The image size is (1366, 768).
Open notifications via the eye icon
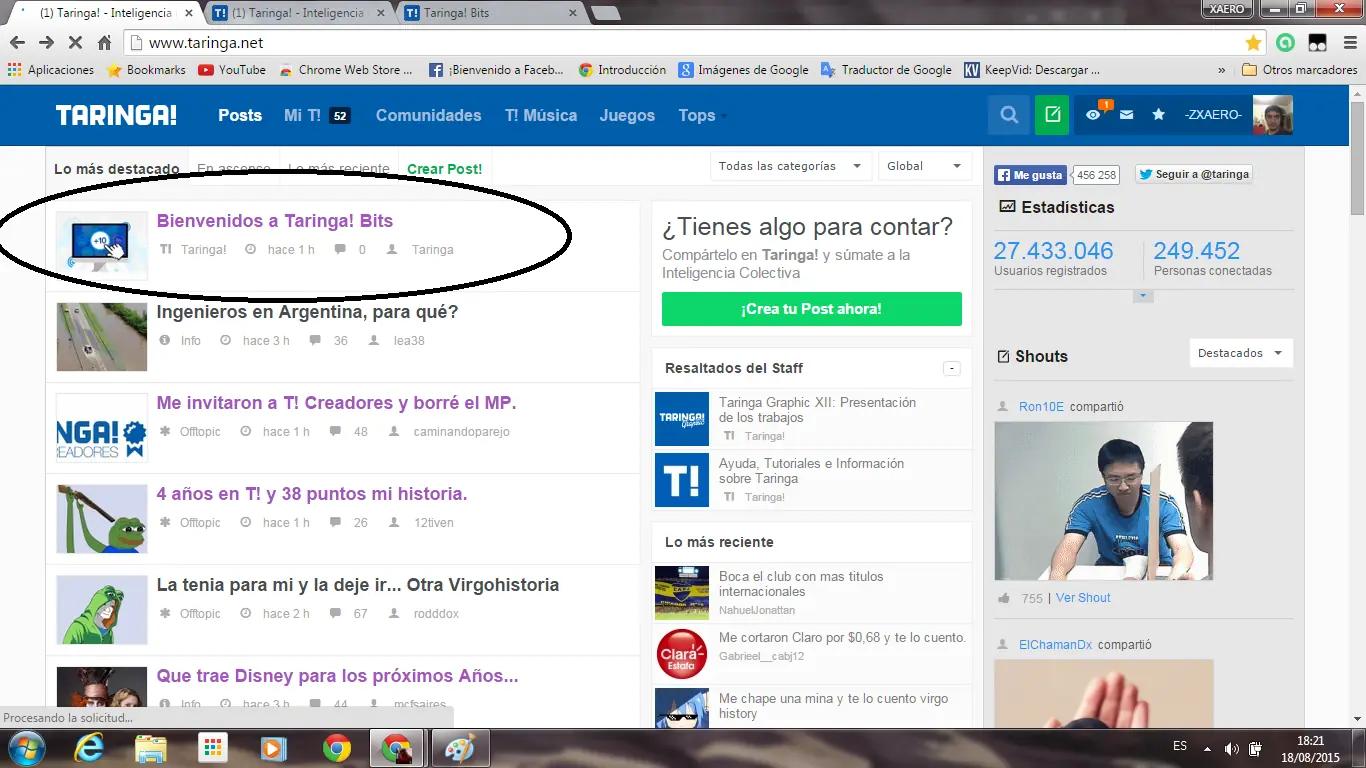[x=1094, y=115]
